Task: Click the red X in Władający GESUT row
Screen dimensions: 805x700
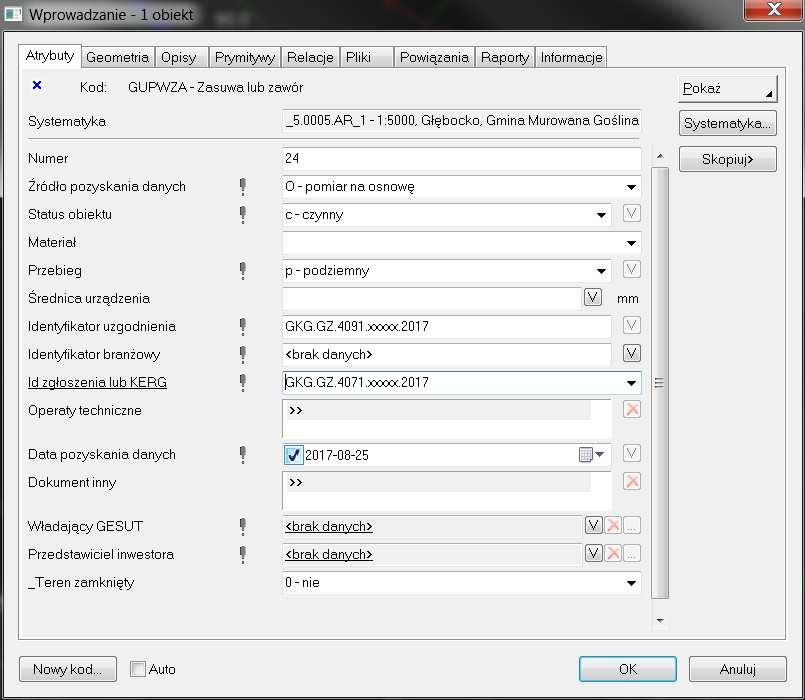Action: 613,525
